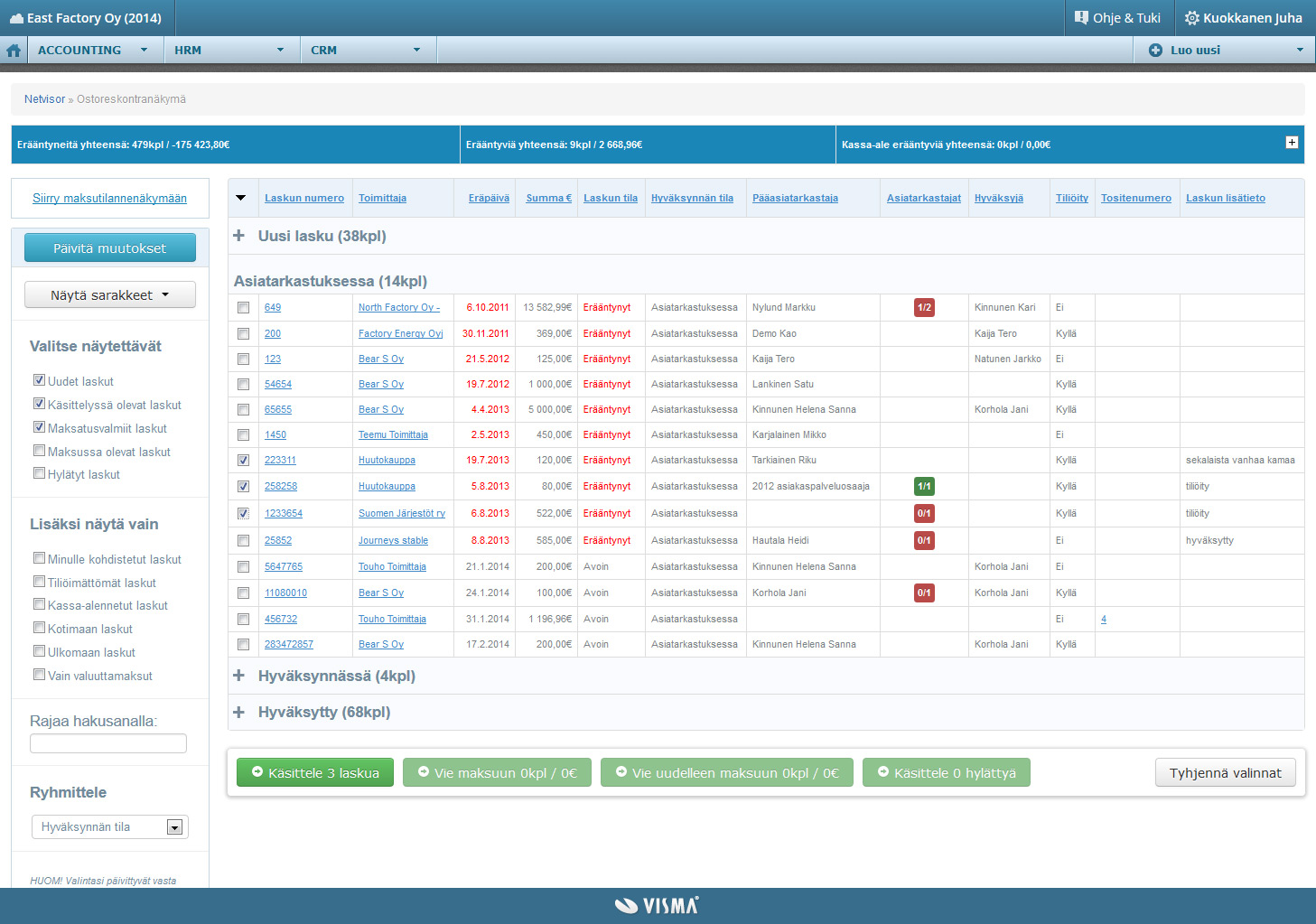Screen dimensions: 1316x924
Task: Toggle the Uudet laskut checkbox
Action: point(39,380)
